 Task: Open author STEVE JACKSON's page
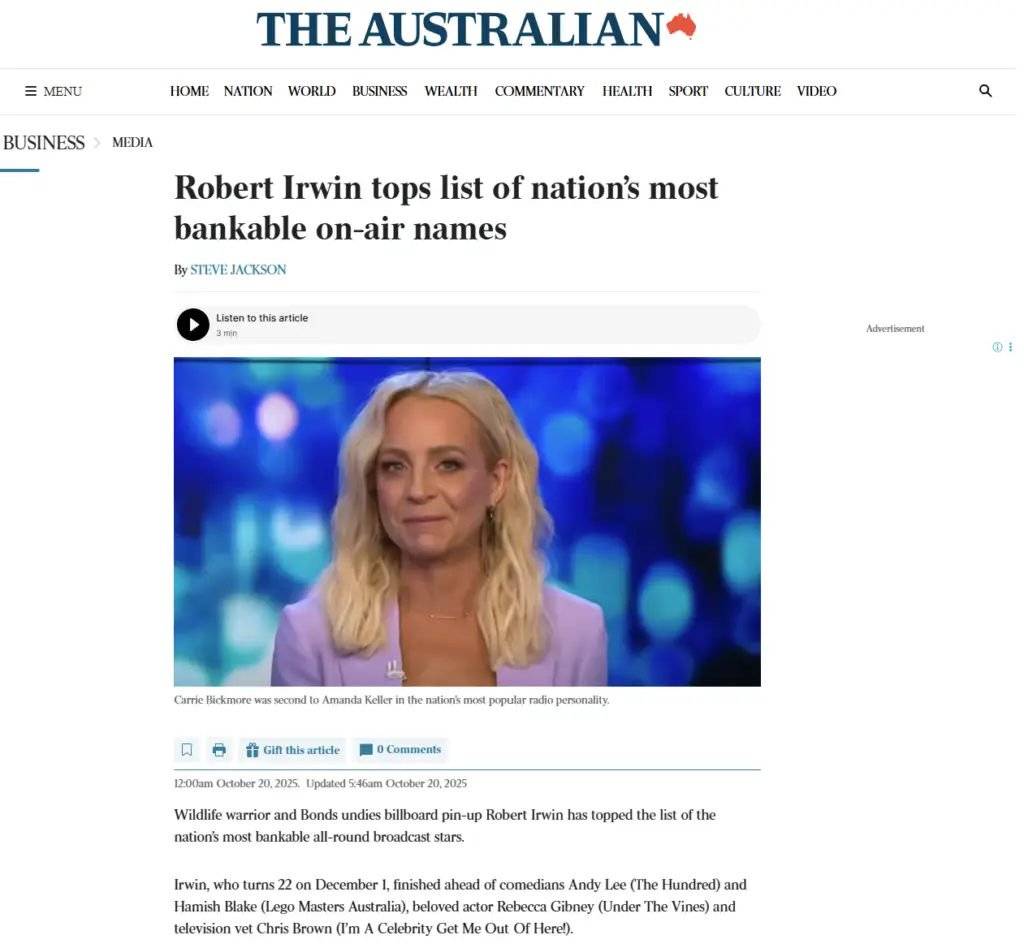[240, 272]
